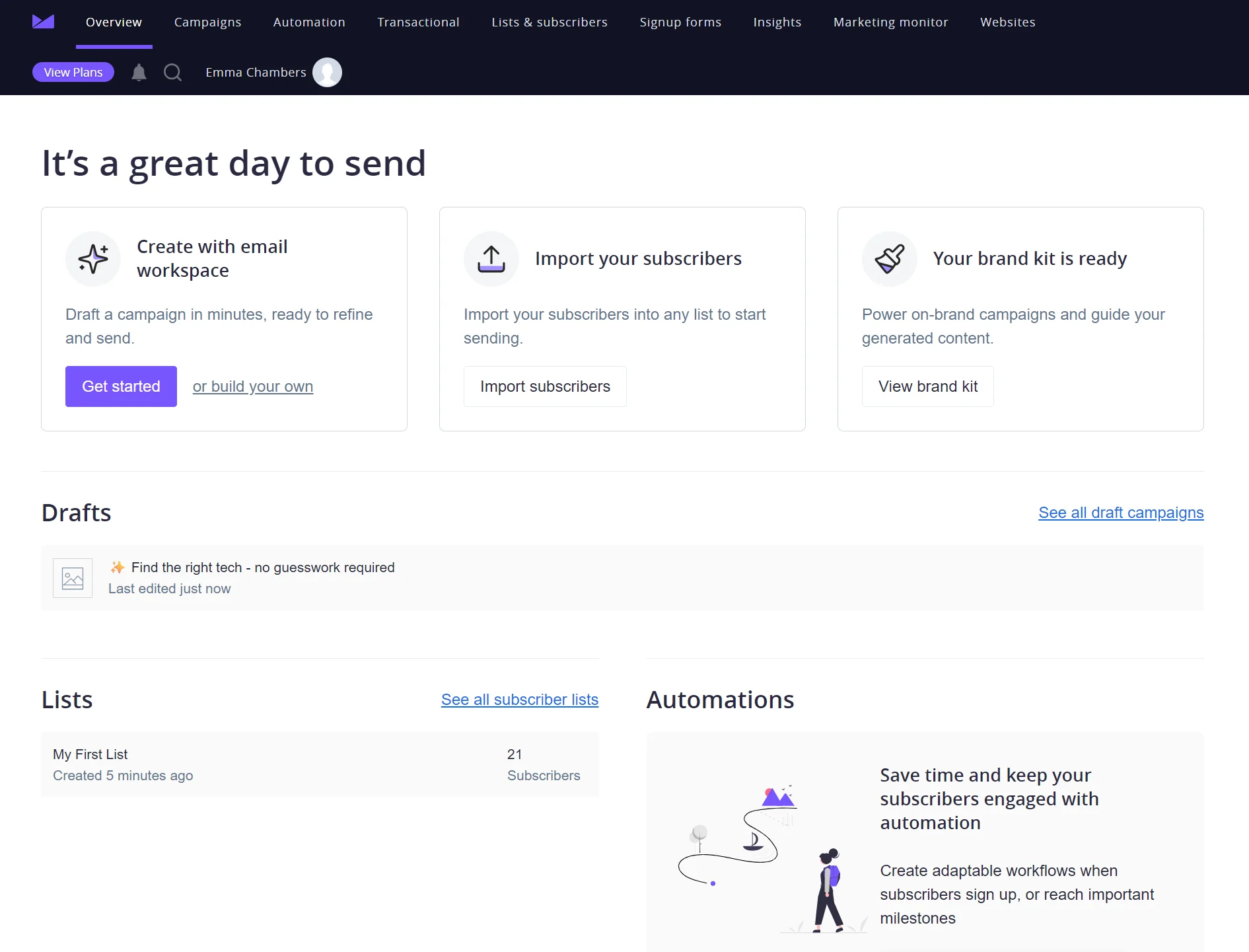This screenshot has height=952, width=1249.
Task: Click the 21 Subscribers count
Action: [x=544, y=764]
